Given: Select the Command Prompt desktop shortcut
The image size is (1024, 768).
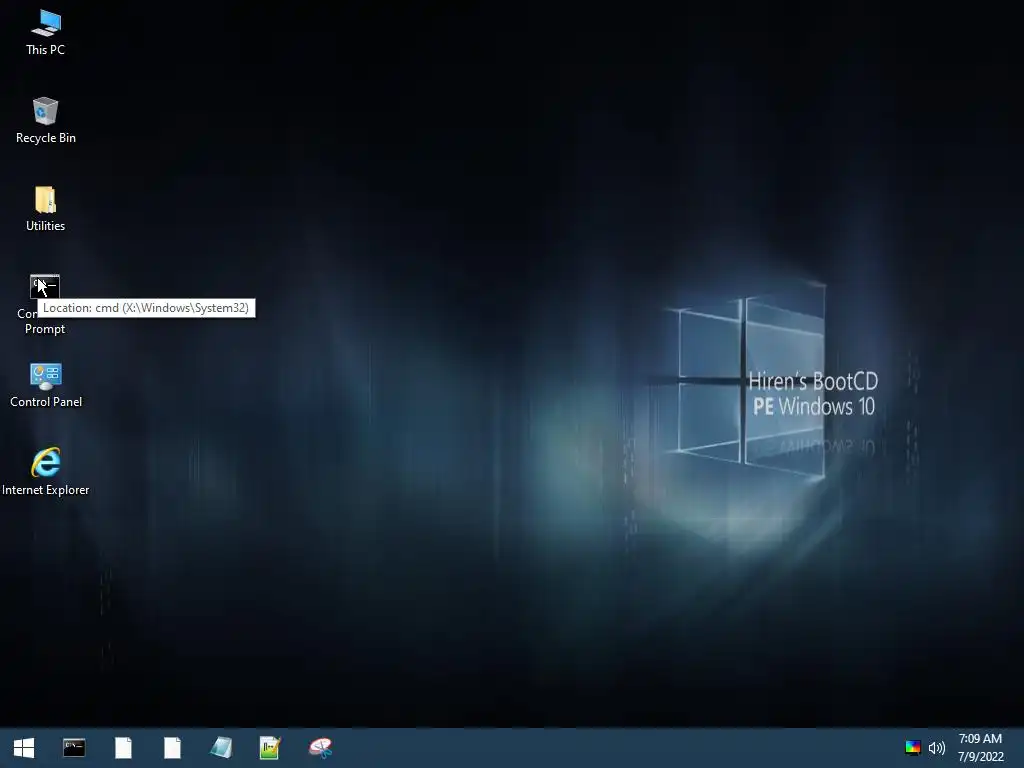Looking at the screenshot, I should (x=44, y=304).
